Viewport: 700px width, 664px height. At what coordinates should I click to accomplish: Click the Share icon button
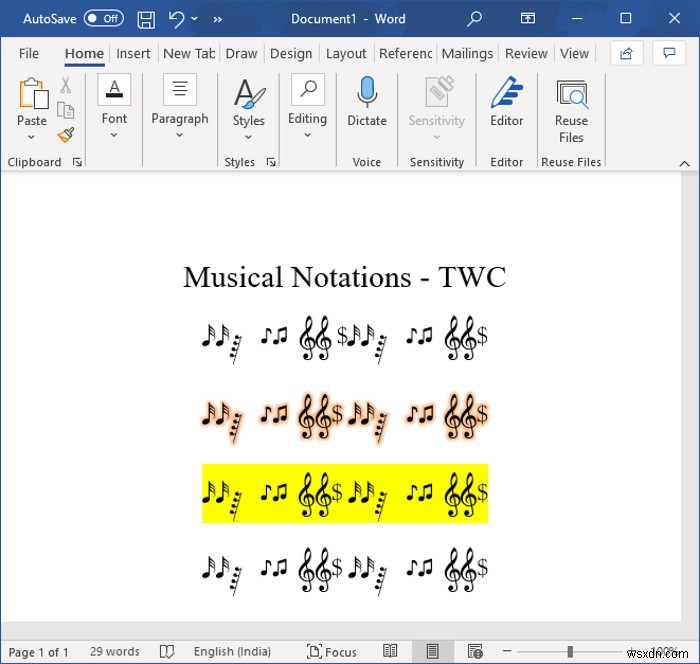pos(626,54)
